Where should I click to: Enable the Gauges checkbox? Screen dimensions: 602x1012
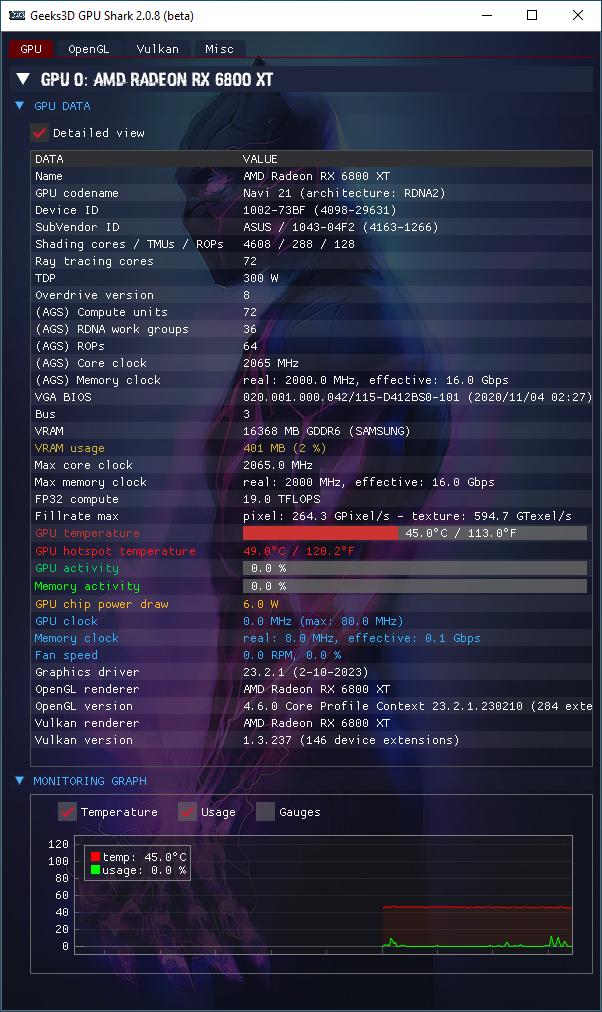pyautogui.click(x=265, y=812)
